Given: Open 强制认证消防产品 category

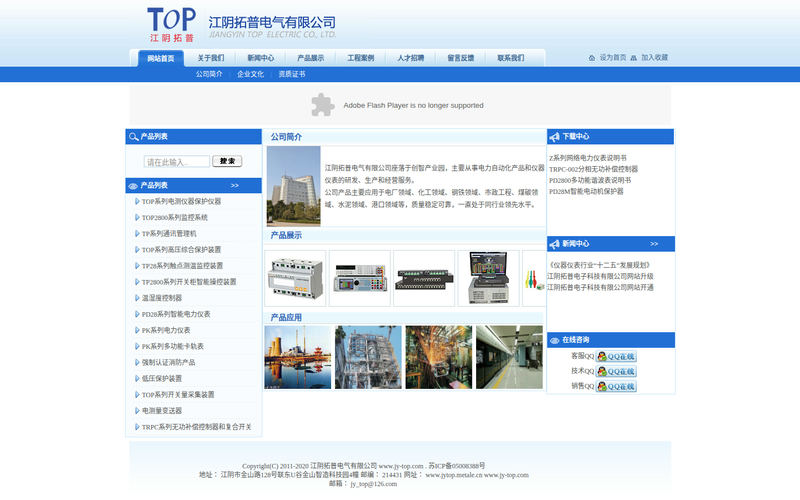Looking at the screenshot, I should coord(168,363).
